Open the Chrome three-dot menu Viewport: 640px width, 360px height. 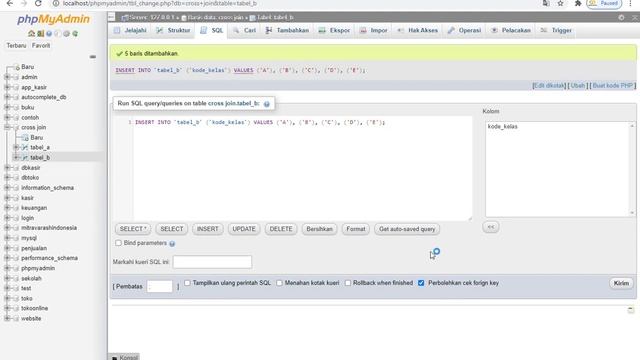[x=631, y=3]
